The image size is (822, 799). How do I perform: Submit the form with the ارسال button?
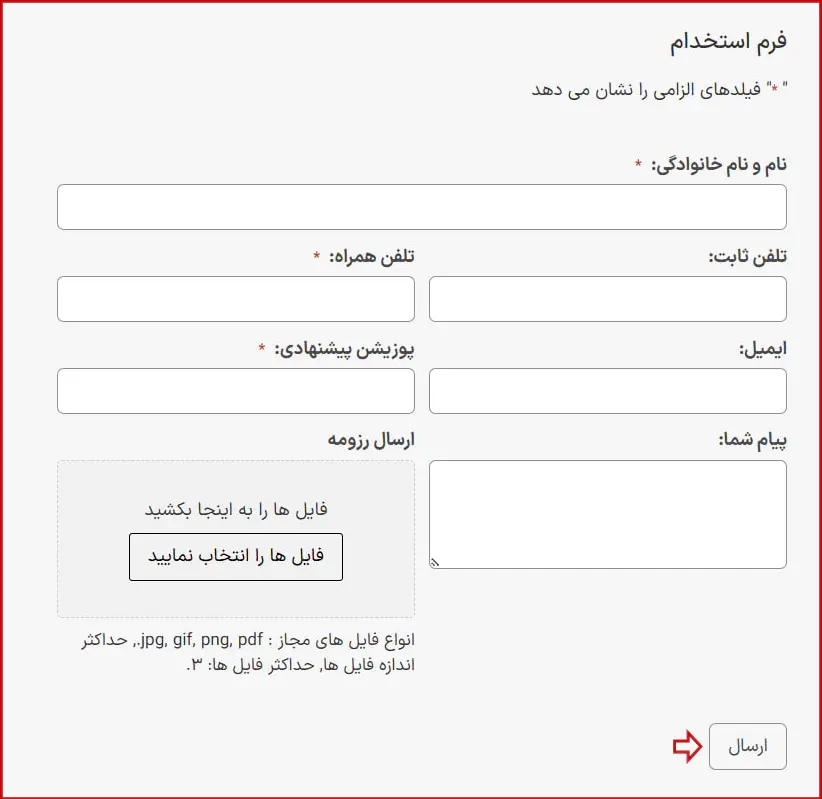(747, 746)
